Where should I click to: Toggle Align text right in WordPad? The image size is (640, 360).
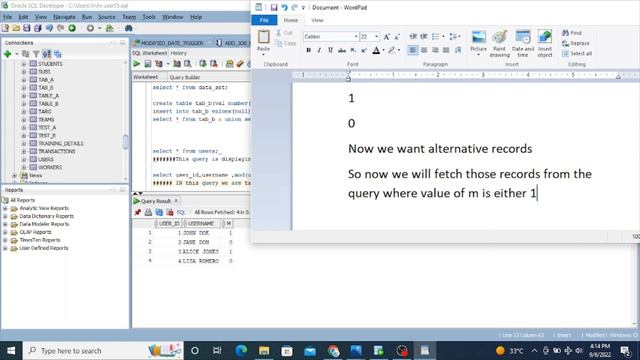pyautogui.click(x=435, y=50)
